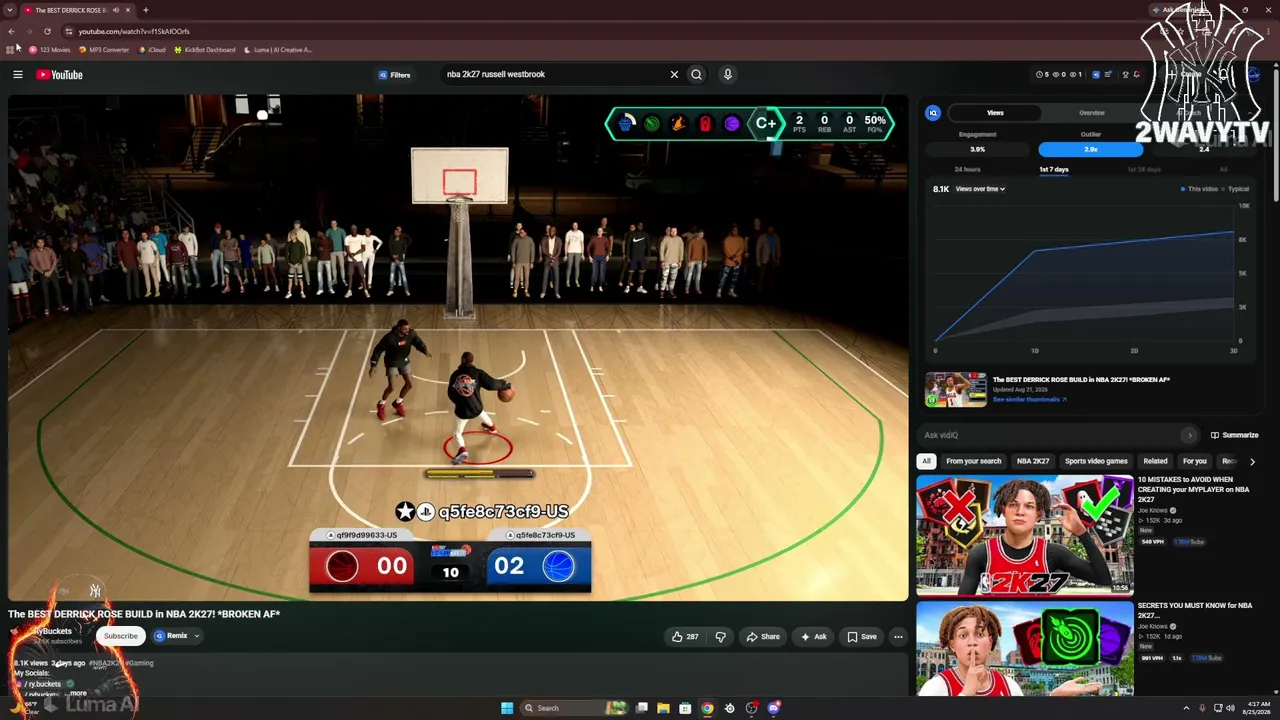Image resolution: width=1280 pixels, height=720 pixels.
Task: Show the 1st 28 days range
Action: pos(1144,170)
